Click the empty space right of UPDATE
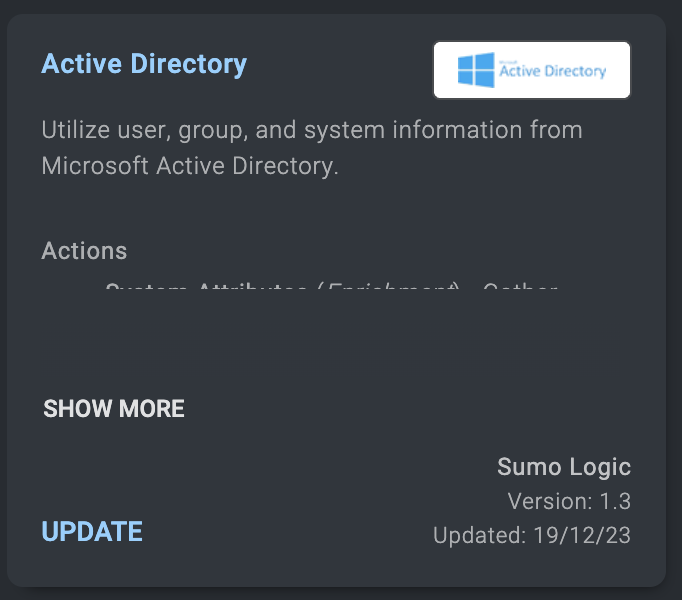The width and height of the screenshot is (682, 600). (280, 532)
